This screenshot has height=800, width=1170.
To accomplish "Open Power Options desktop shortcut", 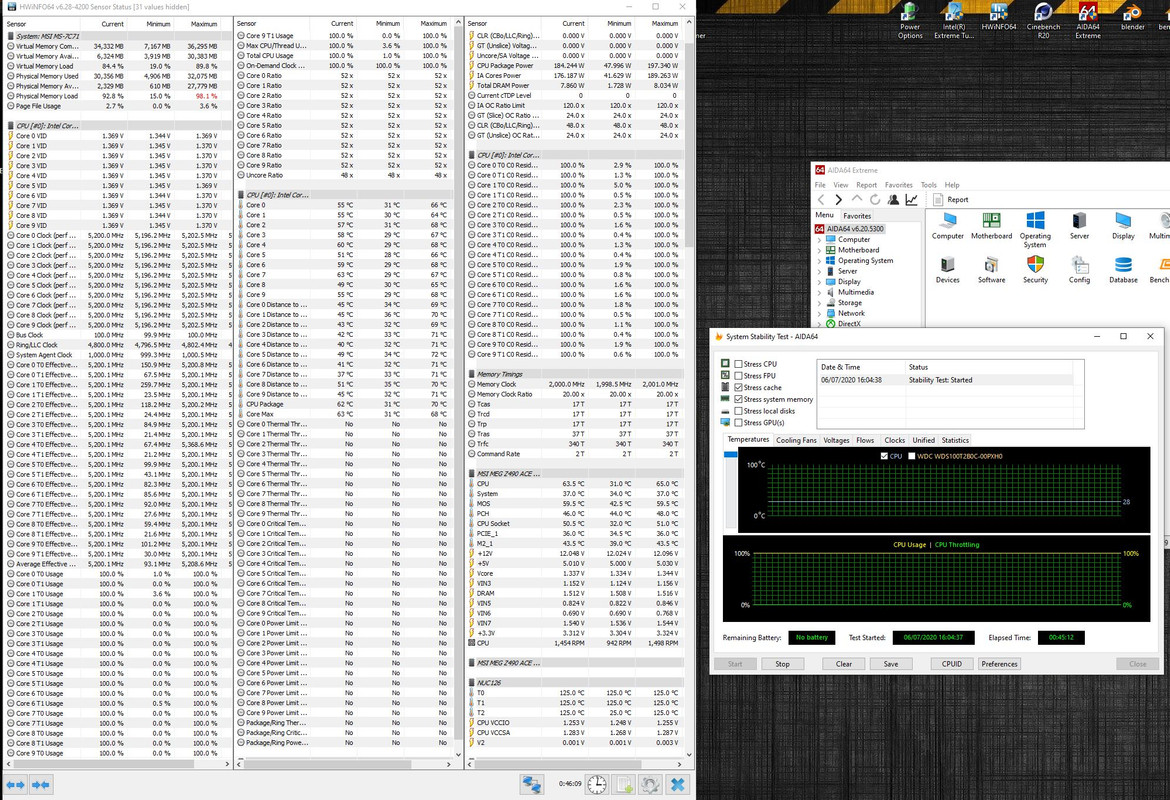I will (910, 20).
